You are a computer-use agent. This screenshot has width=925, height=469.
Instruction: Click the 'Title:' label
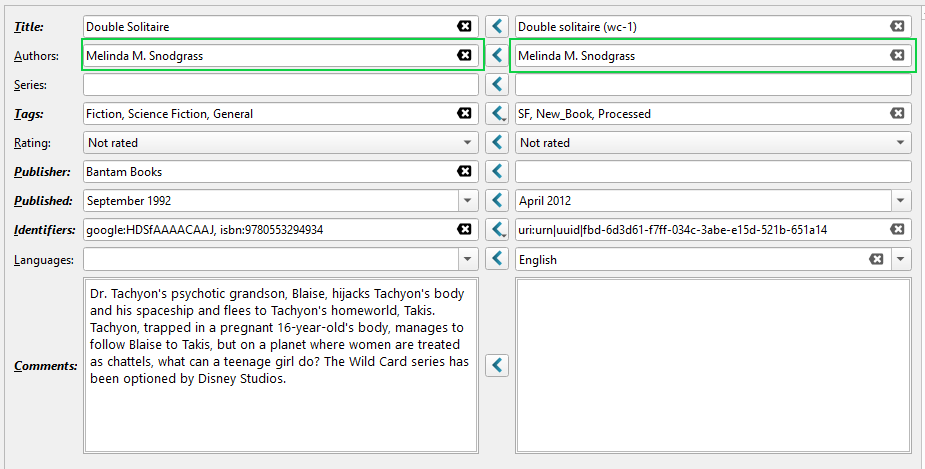coord(29,27)
